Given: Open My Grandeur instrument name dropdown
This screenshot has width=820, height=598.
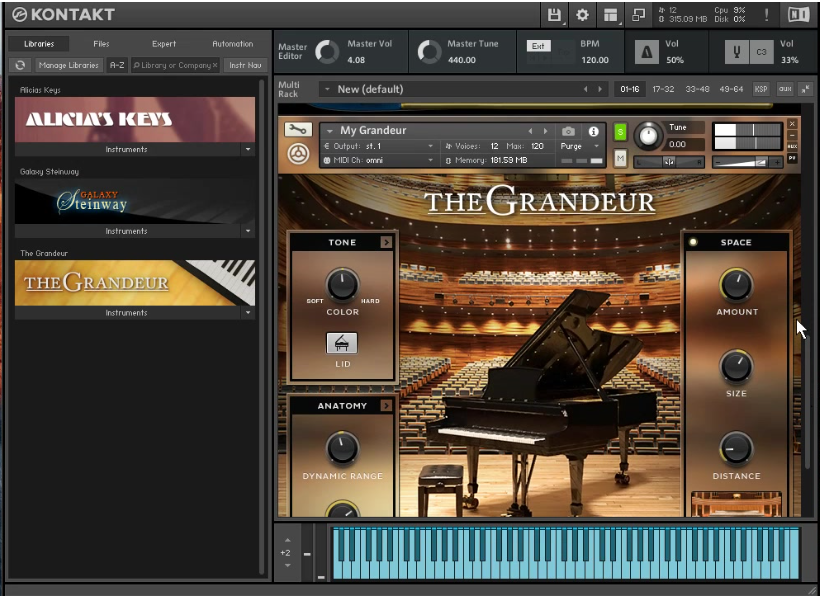Looking at the screenshot, I should [x=330, y=131].
